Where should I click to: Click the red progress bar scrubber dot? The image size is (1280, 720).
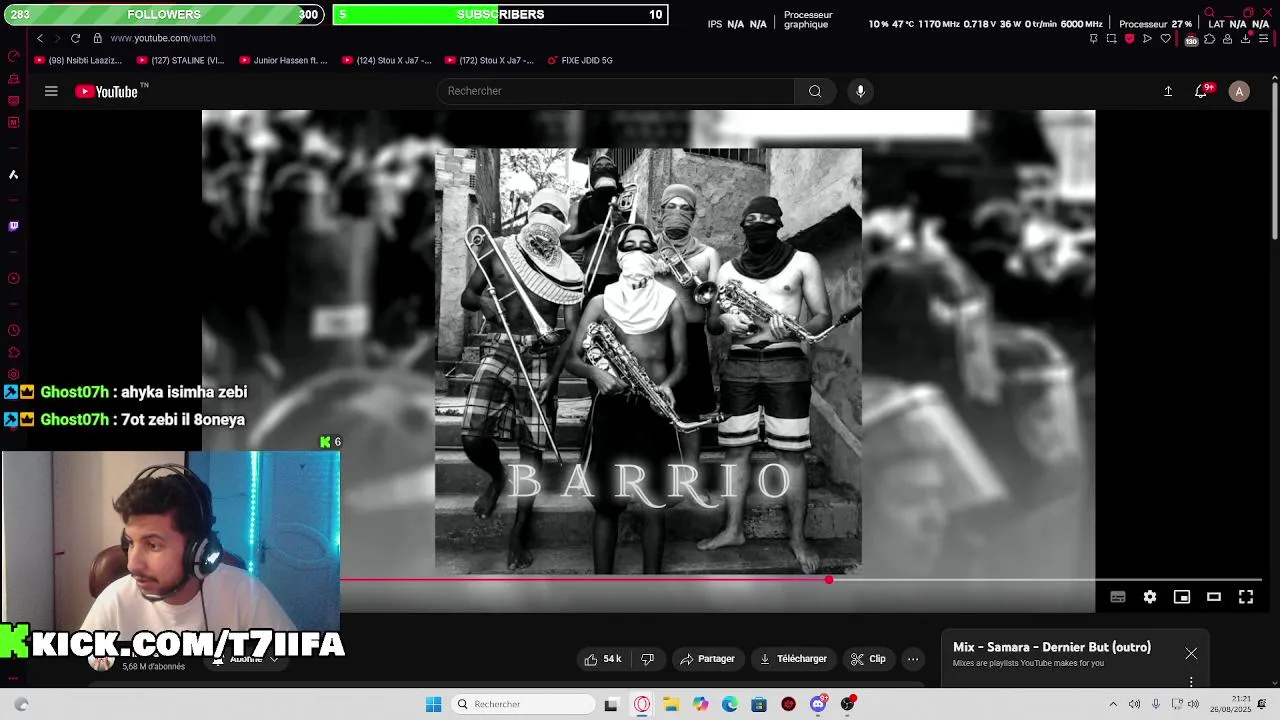[829, 580]
